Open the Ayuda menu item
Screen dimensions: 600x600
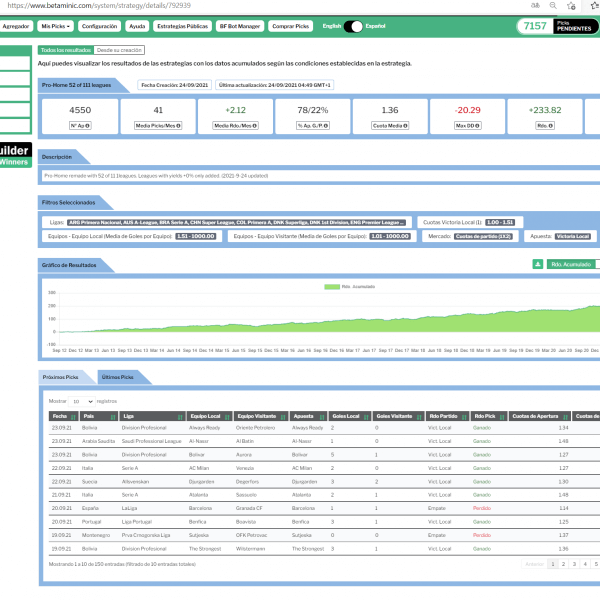pyautogui.click(x=137, y=26)
